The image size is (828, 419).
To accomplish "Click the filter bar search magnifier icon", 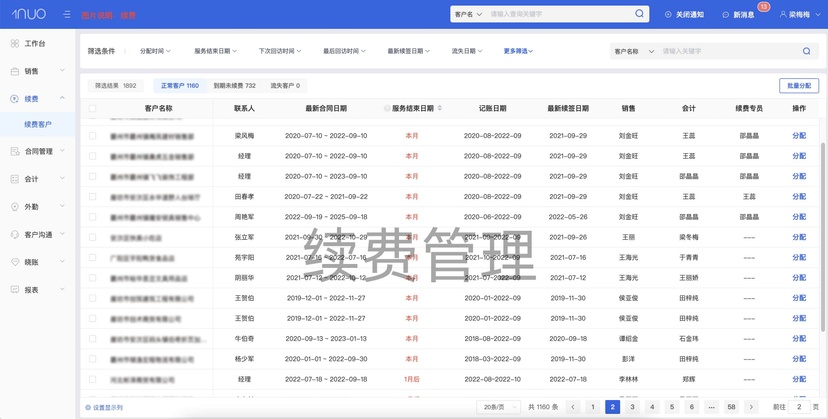I will [806, 51].
